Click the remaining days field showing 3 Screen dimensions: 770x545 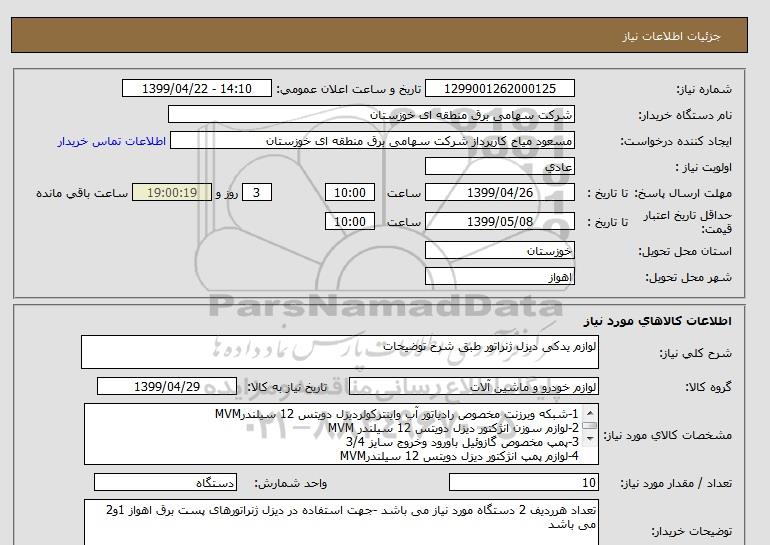click(x=257, y=193)
